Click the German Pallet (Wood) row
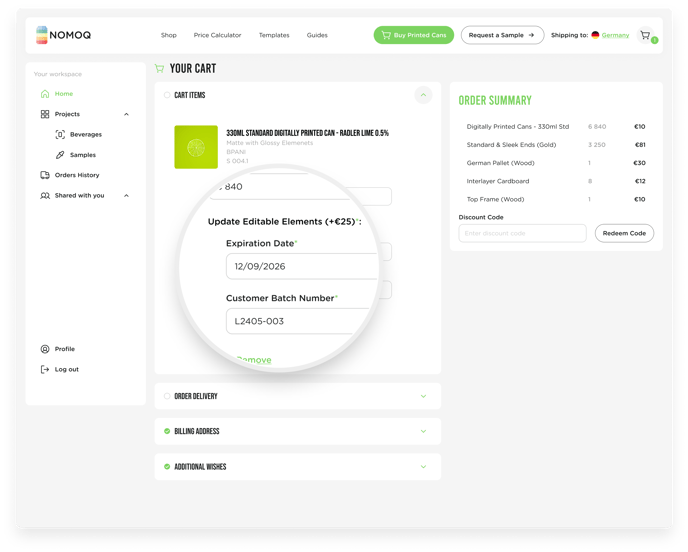This screenshot has width=688, height=552. point(556,163)
